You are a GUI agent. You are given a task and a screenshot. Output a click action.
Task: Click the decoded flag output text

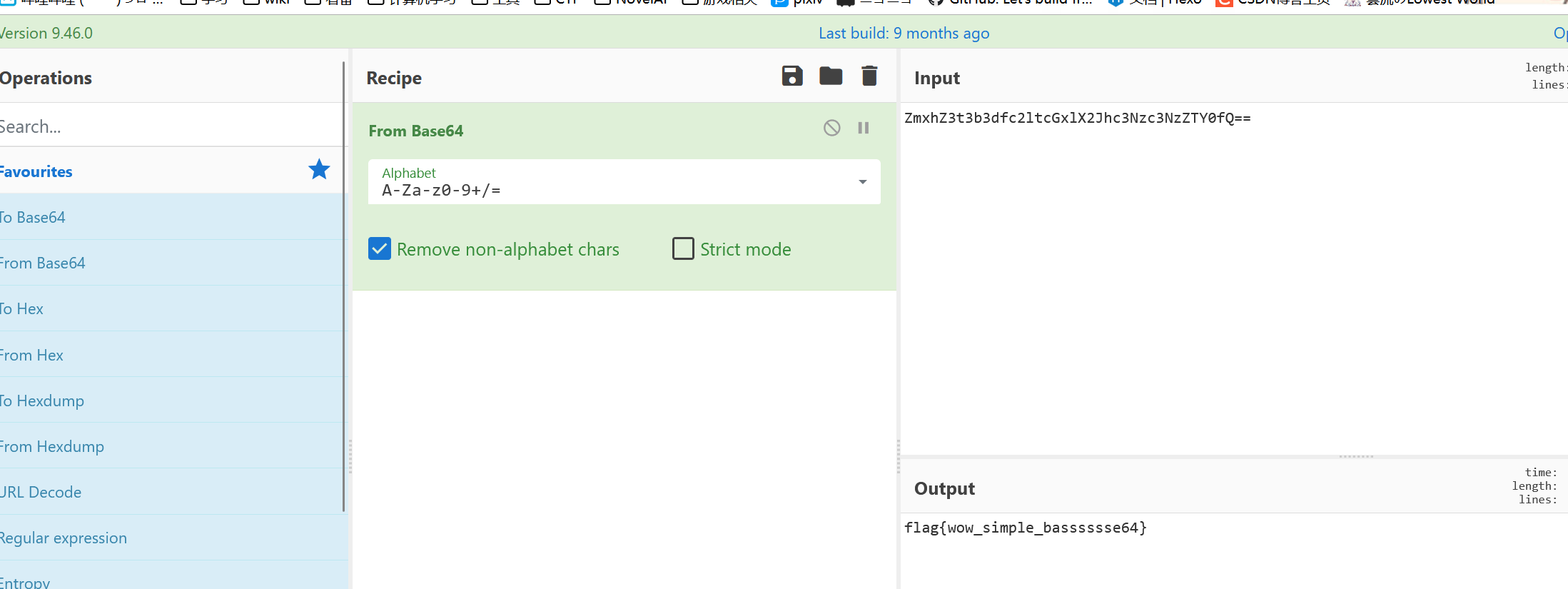[1026, 528]
